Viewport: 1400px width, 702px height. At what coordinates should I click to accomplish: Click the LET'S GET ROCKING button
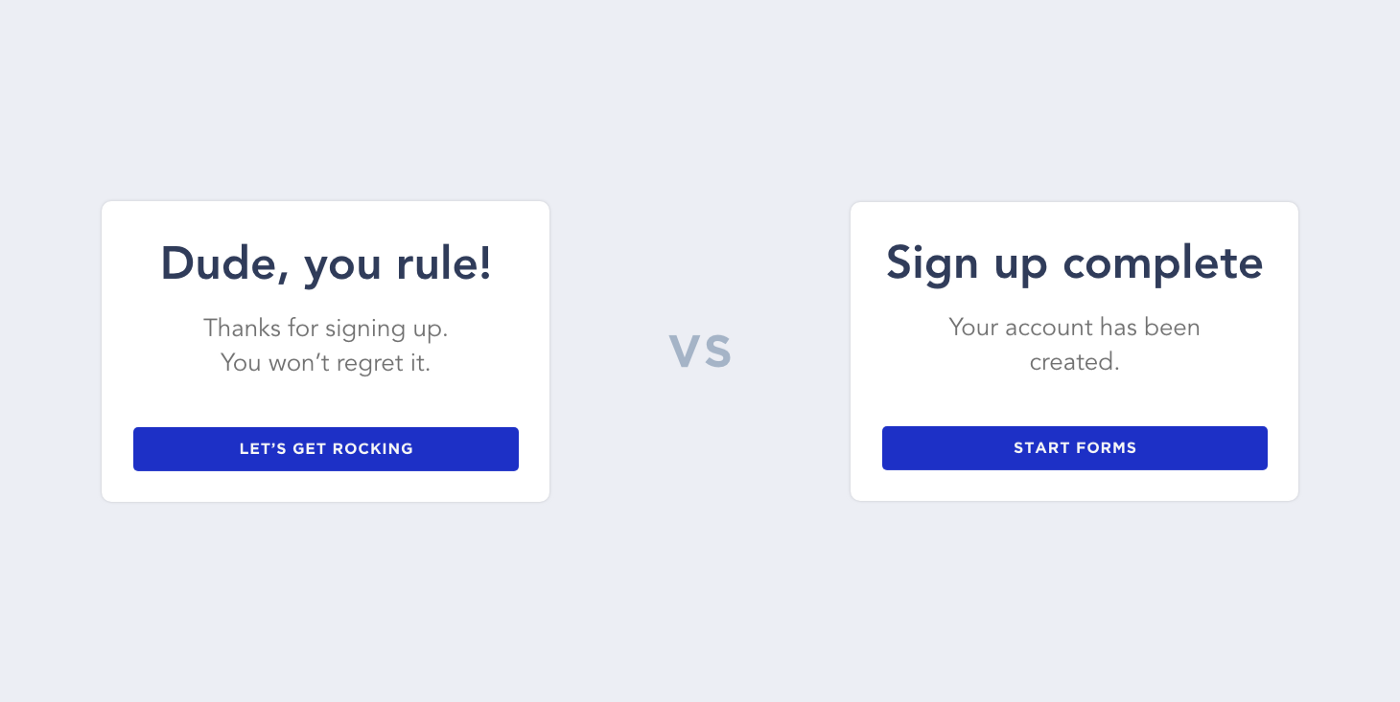[x=326, y=449]
